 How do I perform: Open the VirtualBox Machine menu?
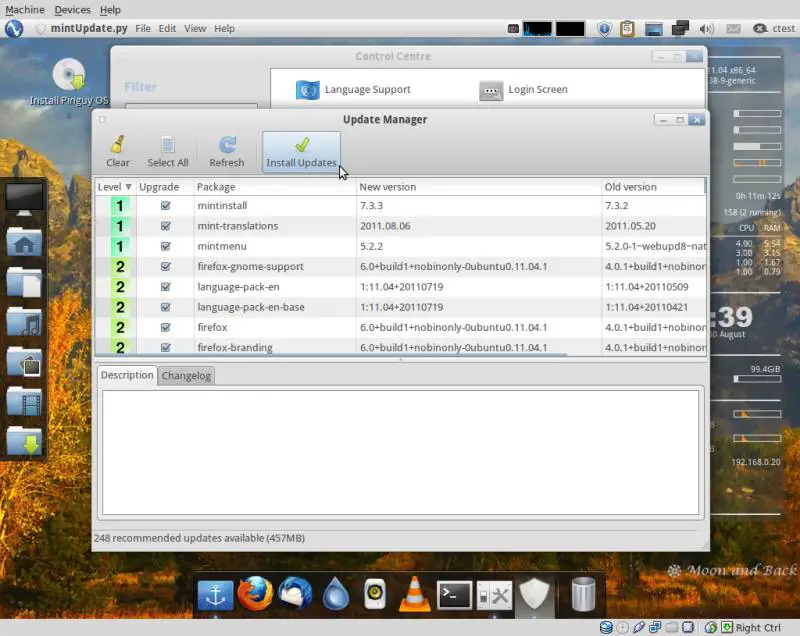[24, 10]
